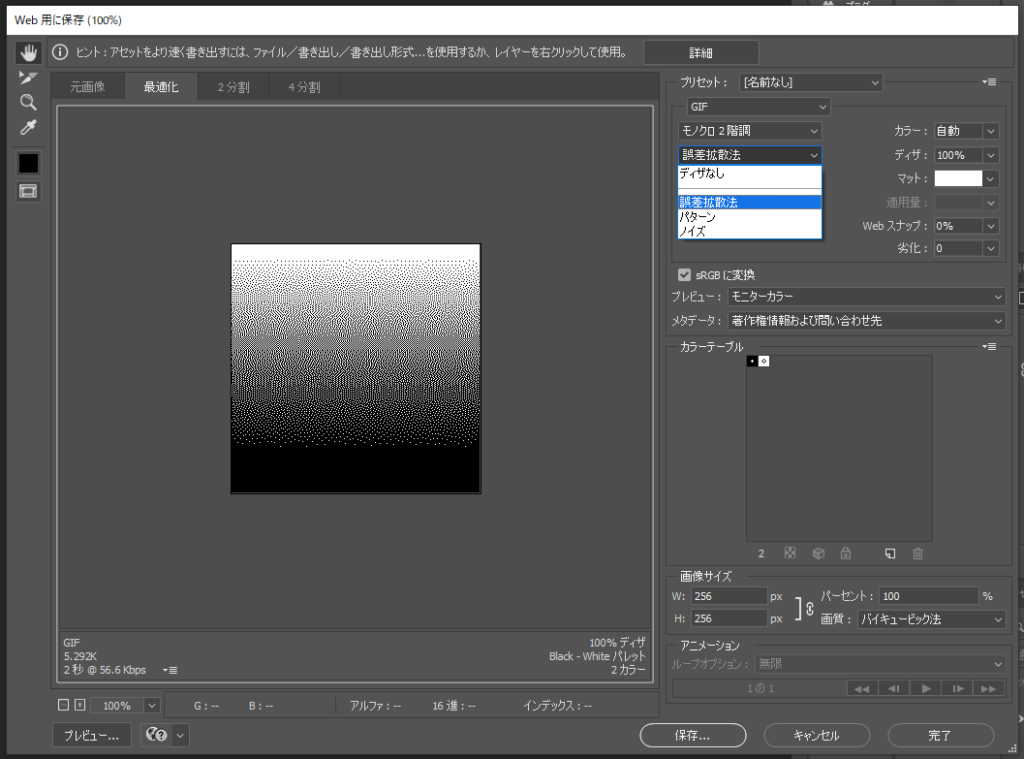The height and width of the screenshot is (759, 1024).
Task: Expand the プリセット preset dropdown
Action: (812, 82)
